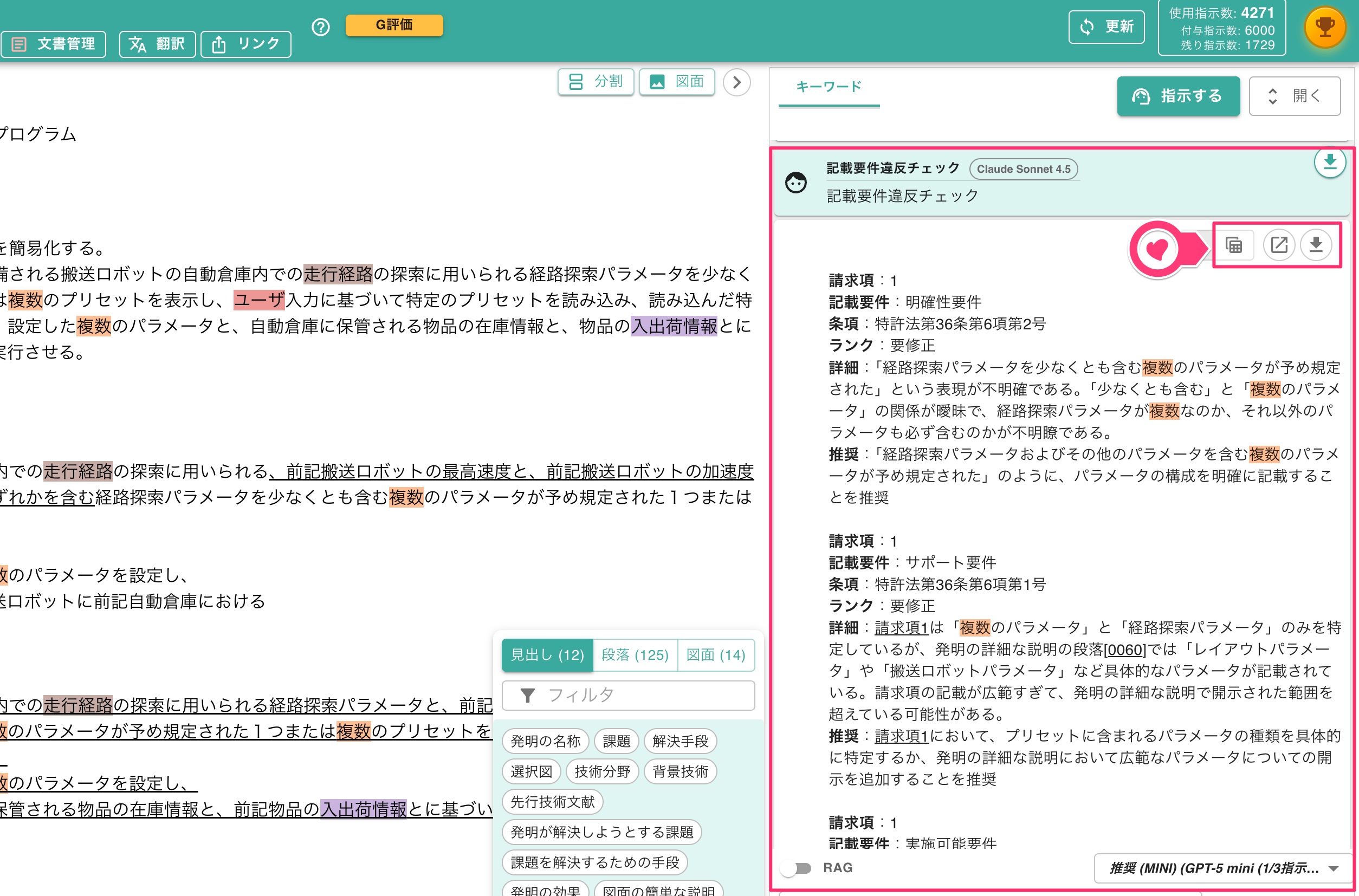1359x896 pixels.
Task: Click the copy-to-table icon in result toolbar
Action: (x=1234, y=245)
